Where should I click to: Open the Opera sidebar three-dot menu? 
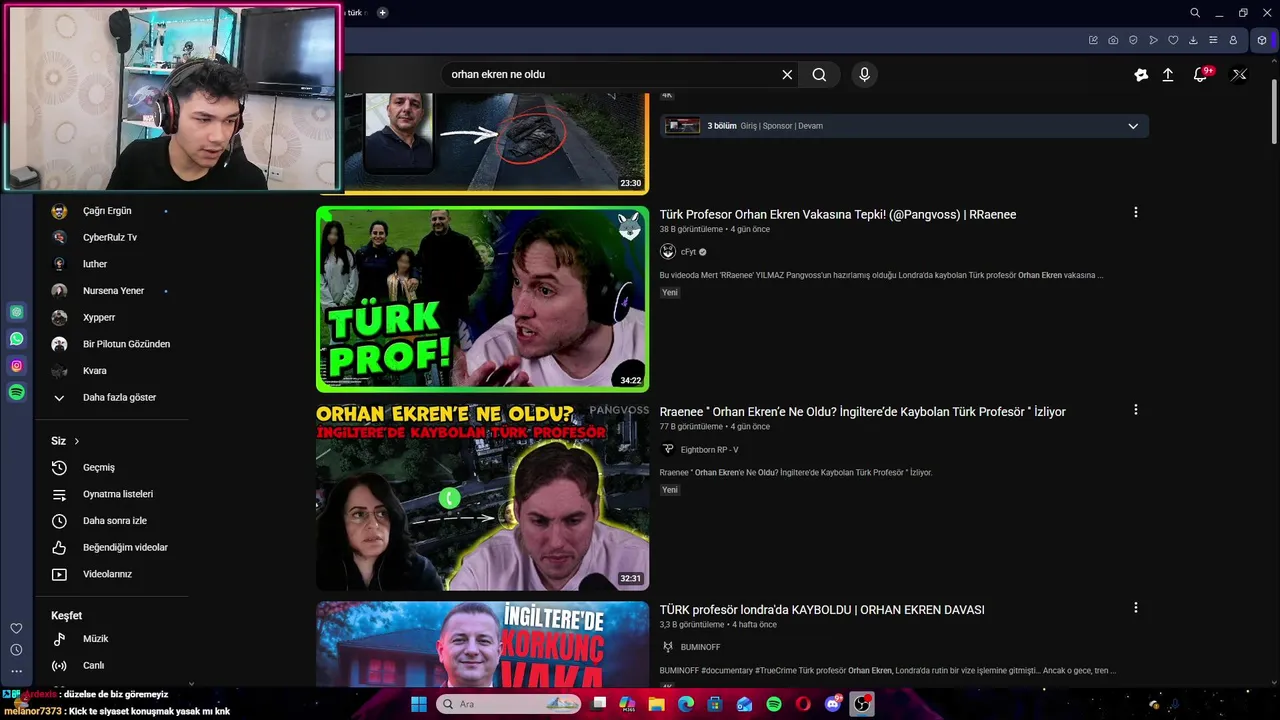(x=16, y=672)
